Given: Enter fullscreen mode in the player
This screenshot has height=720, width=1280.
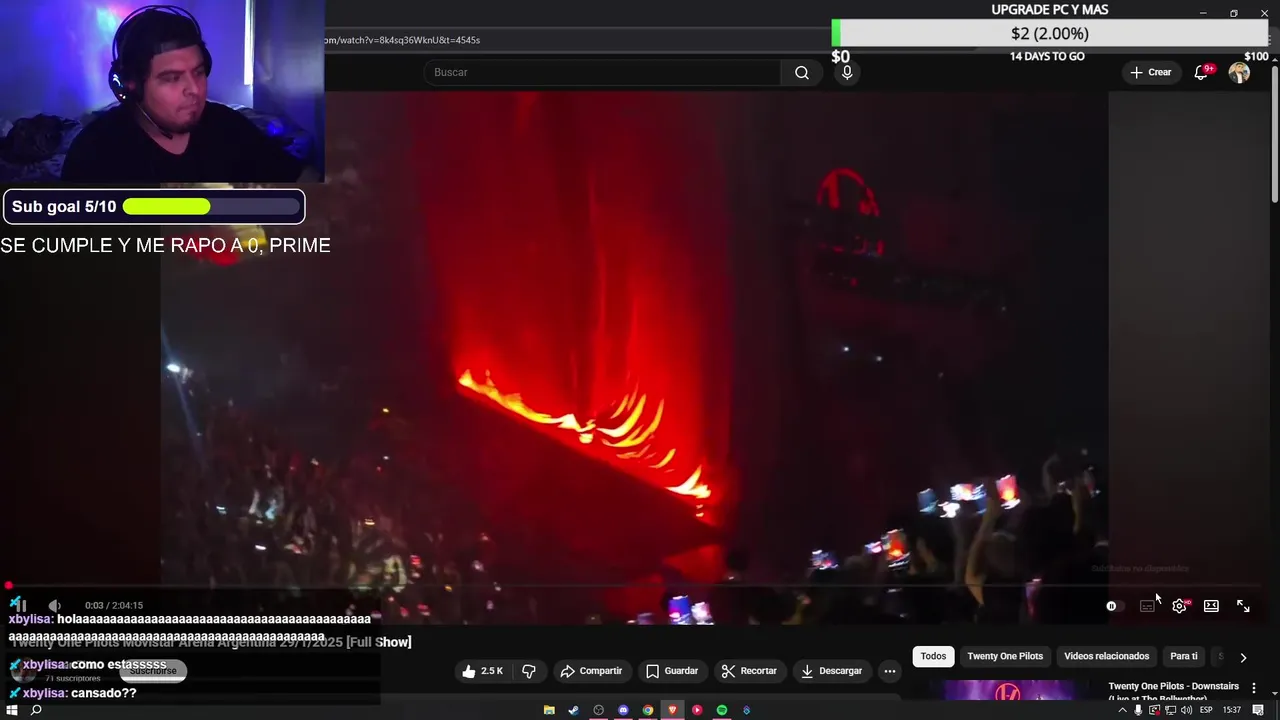Looking at the screenshot, I should pos(1243,606).
